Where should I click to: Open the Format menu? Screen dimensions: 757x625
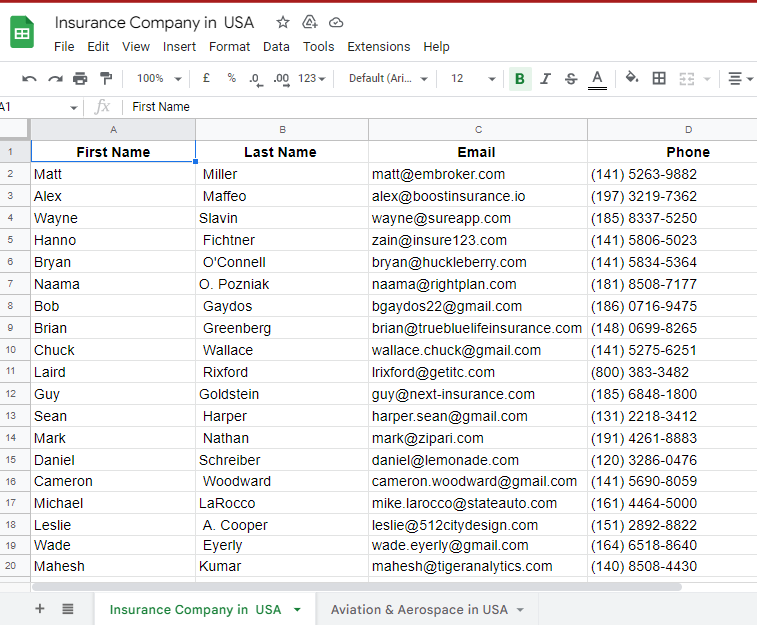(x=229, y=46)
